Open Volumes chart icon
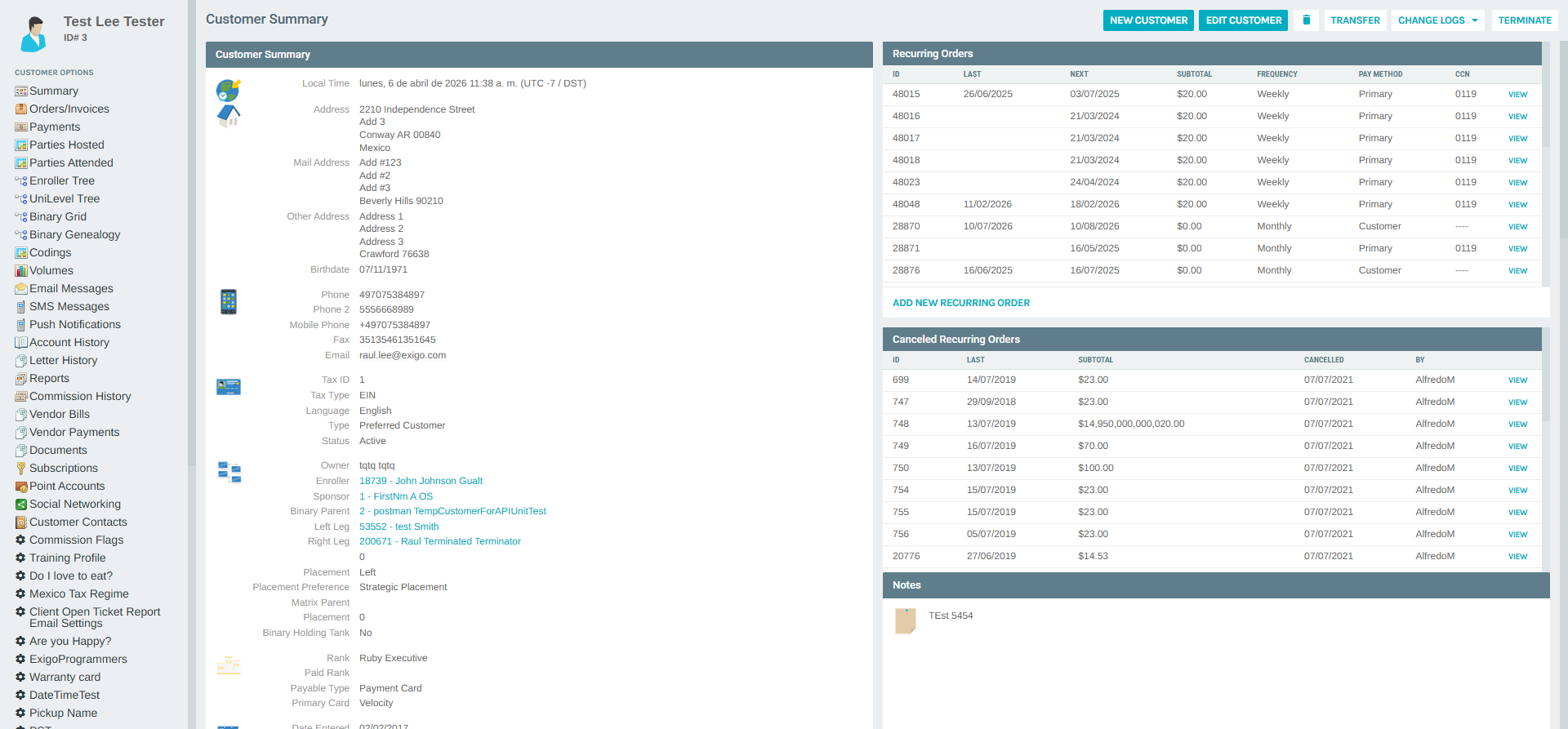 click(x=21, y=271)
